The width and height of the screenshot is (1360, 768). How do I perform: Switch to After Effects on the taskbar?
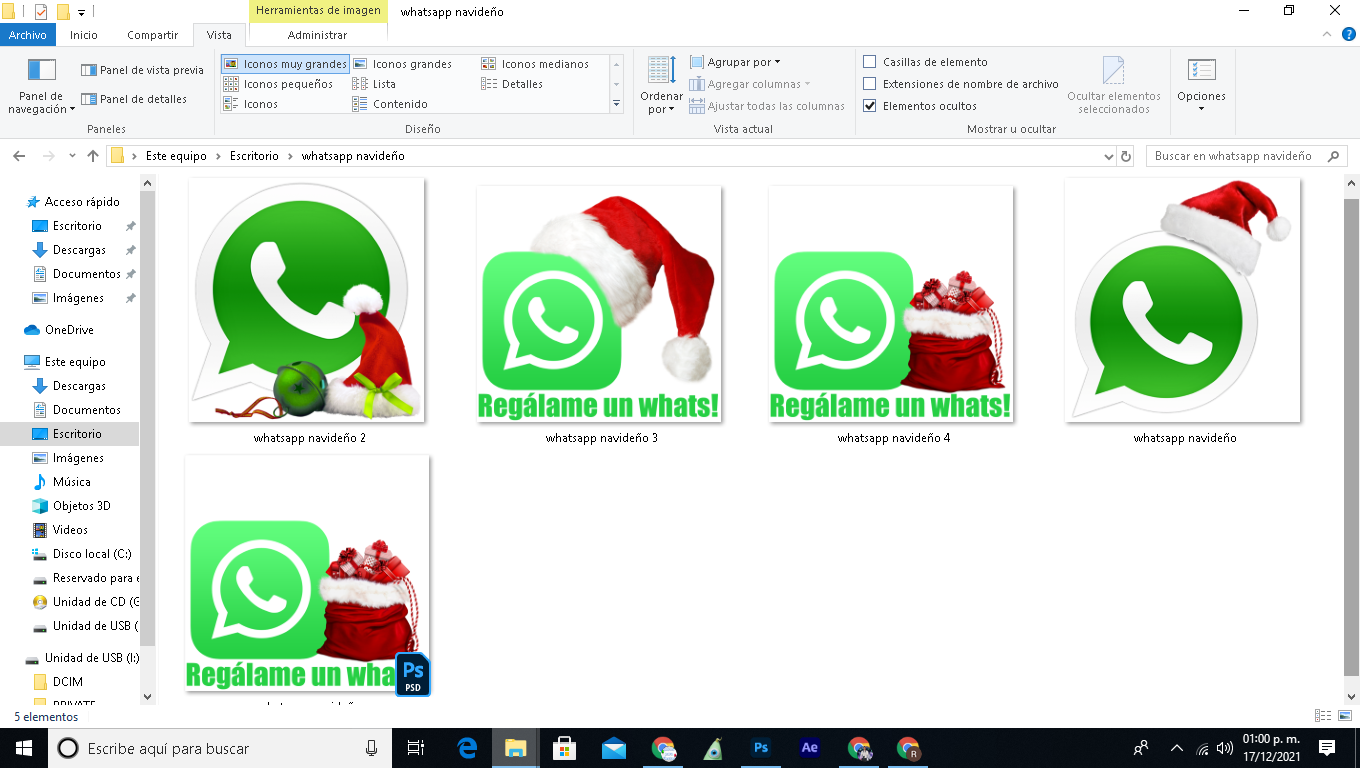(x=810, y=748)
